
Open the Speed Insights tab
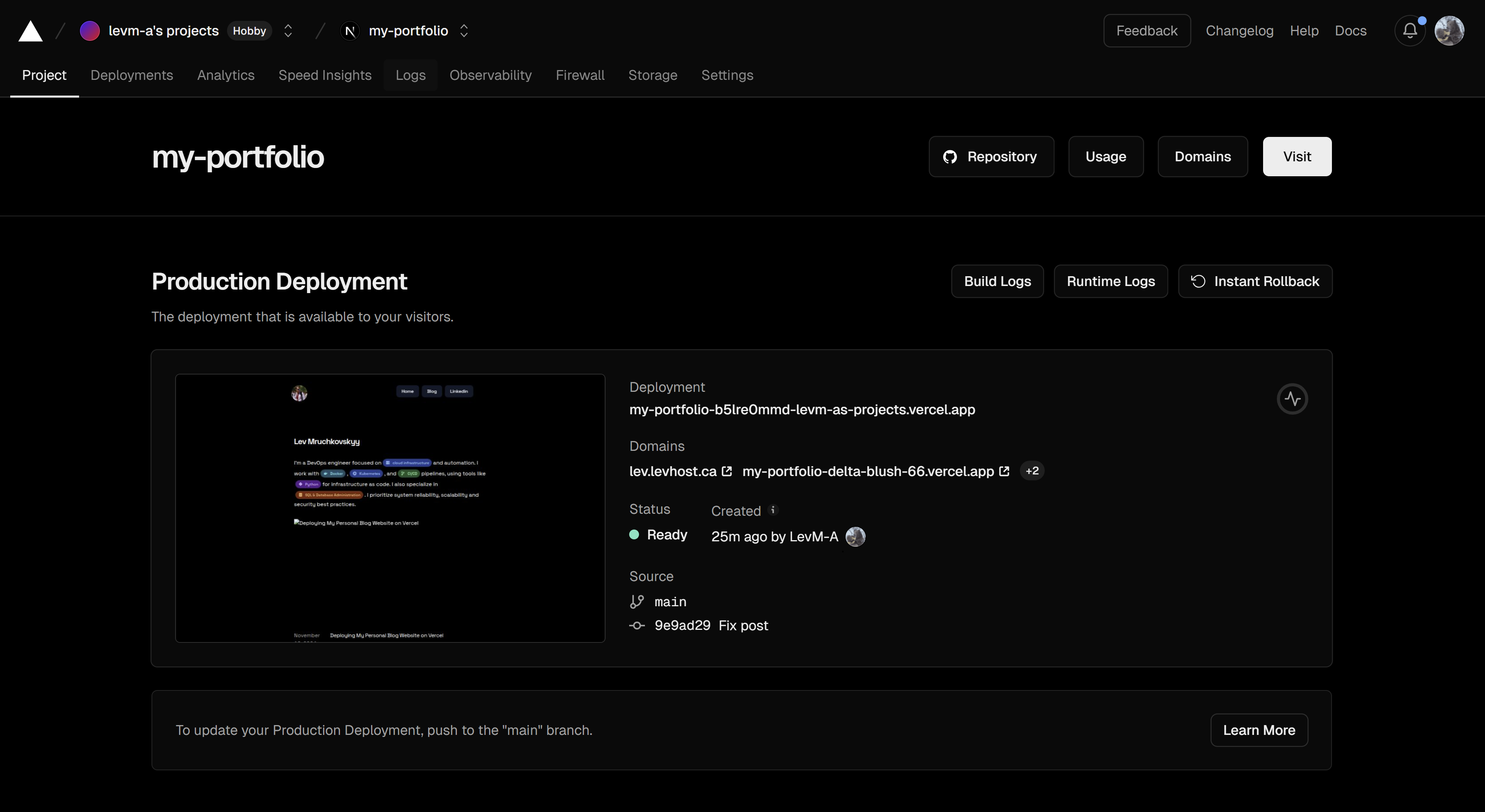(x=325, y=75)
